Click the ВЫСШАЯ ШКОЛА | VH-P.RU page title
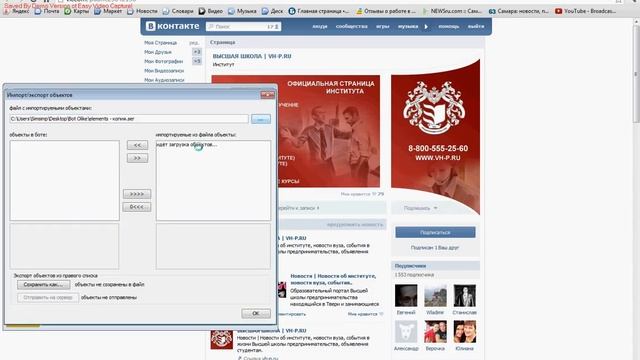Viewport: 640px width, 360px height. pyautogui.click(x=252, y=56)
